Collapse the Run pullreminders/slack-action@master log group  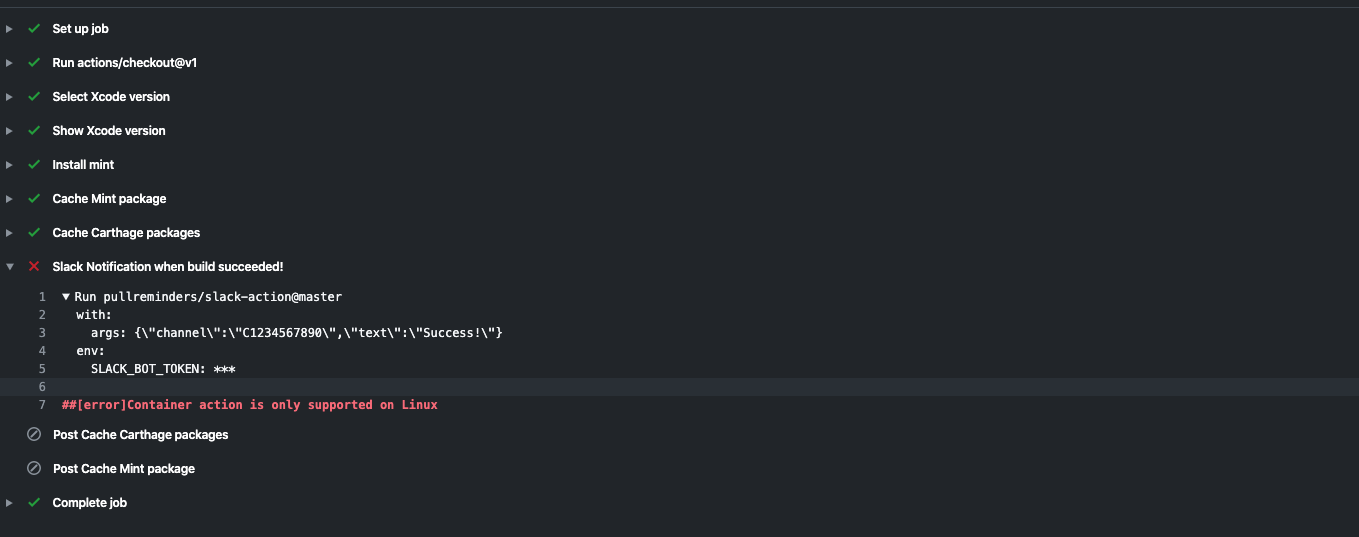tap(66, 297)
